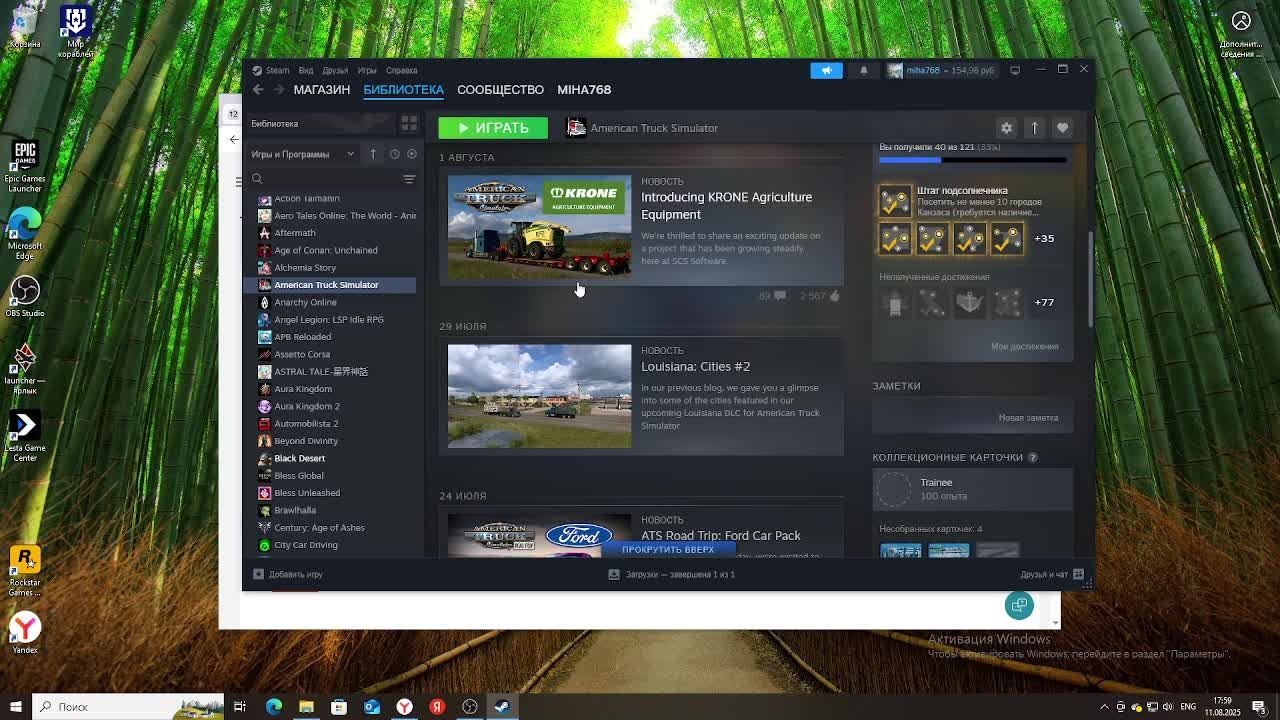Screen dimensions: 1280x720
Task: Open the Штат подсолнечника achievement icon
Action: 895,200
